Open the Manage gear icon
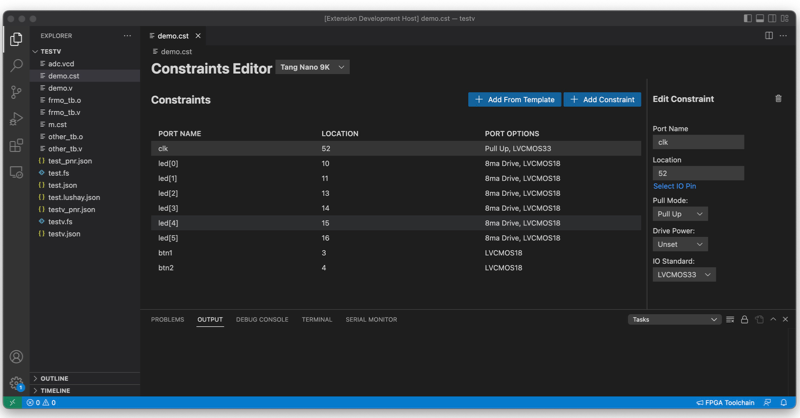 click(16, 383)
